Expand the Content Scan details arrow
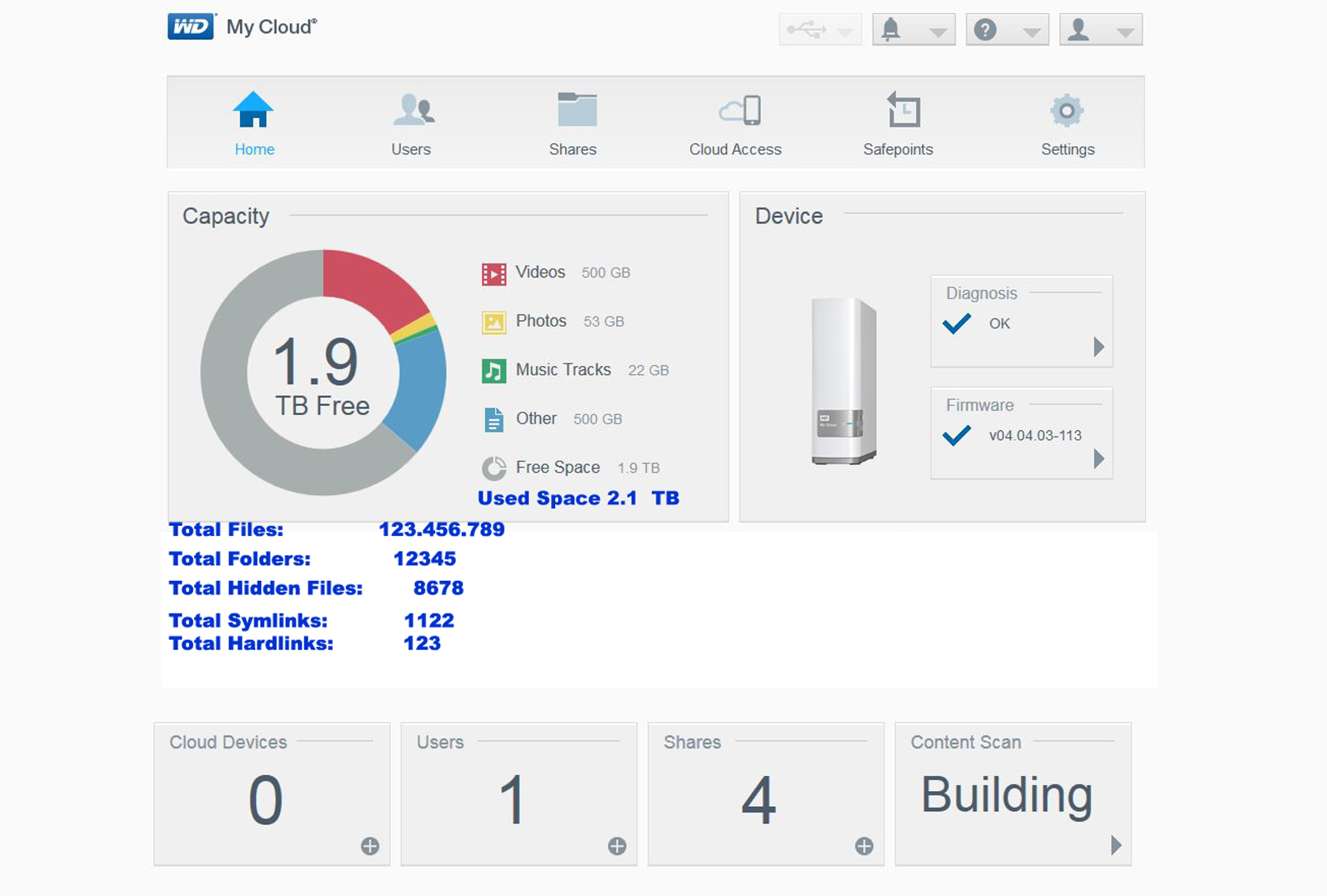Screen dimensions: 1327x896 pyautogui.click(x=1116, y=845)
